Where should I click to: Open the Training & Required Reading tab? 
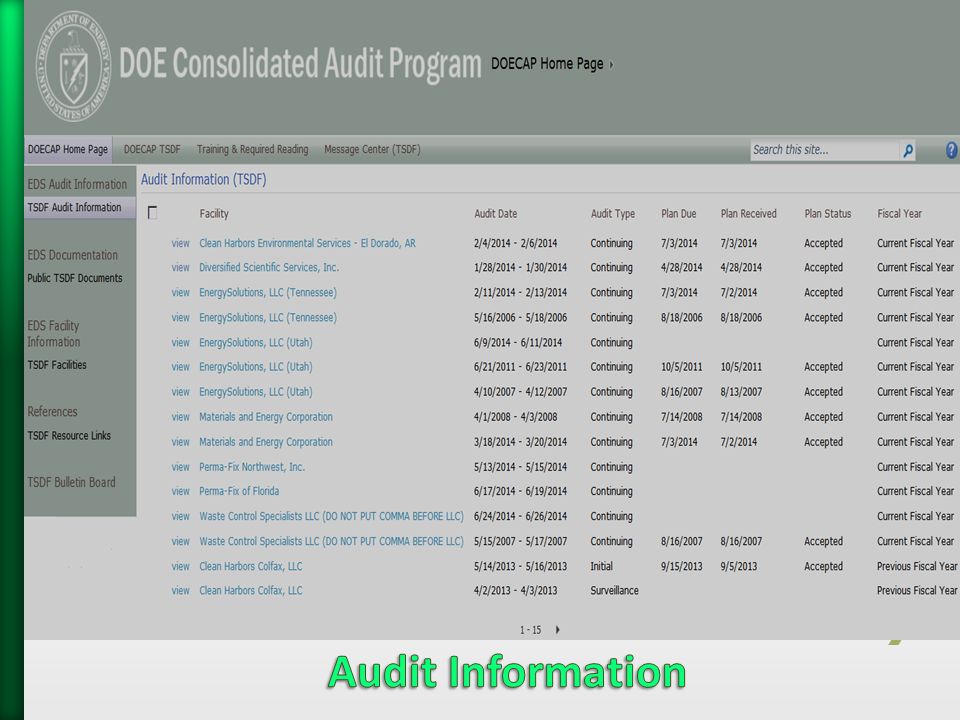pos(252,149)
